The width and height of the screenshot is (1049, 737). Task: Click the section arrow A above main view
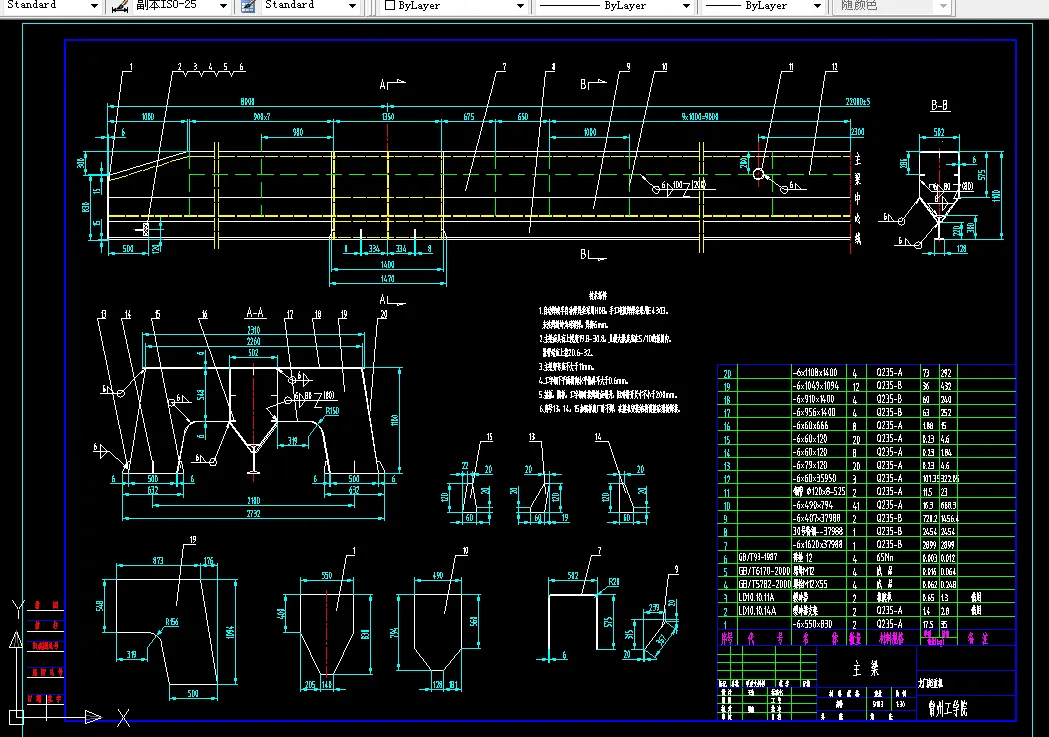point(393,84)
